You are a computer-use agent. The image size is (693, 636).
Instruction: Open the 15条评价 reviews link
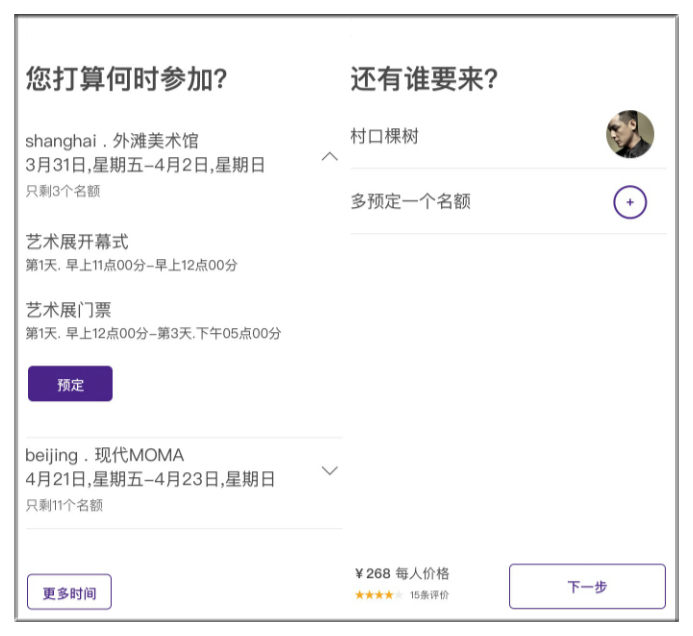pos(429,595)
